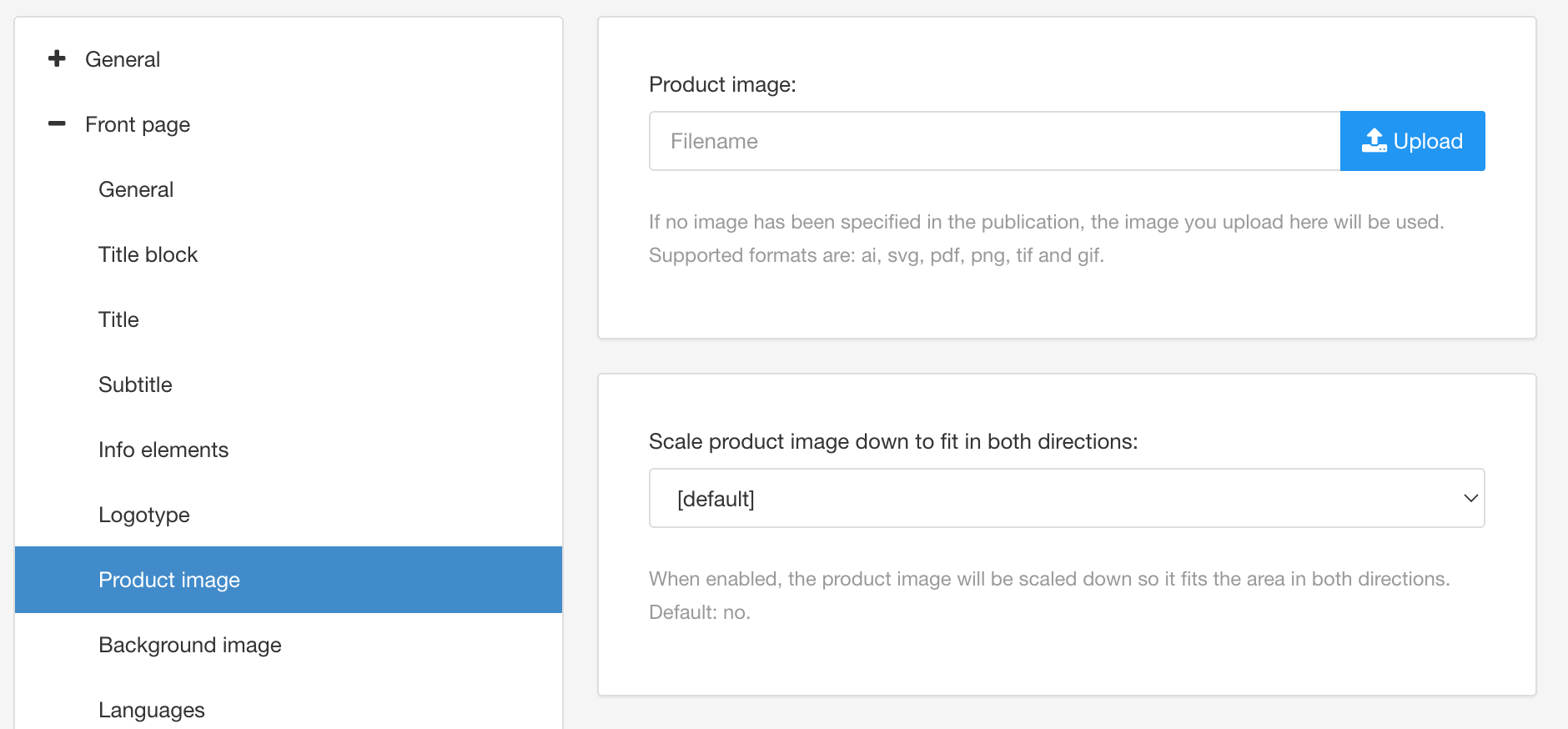Collapse the Front page section
1568x729 pixels.
(x=56, y=123)
